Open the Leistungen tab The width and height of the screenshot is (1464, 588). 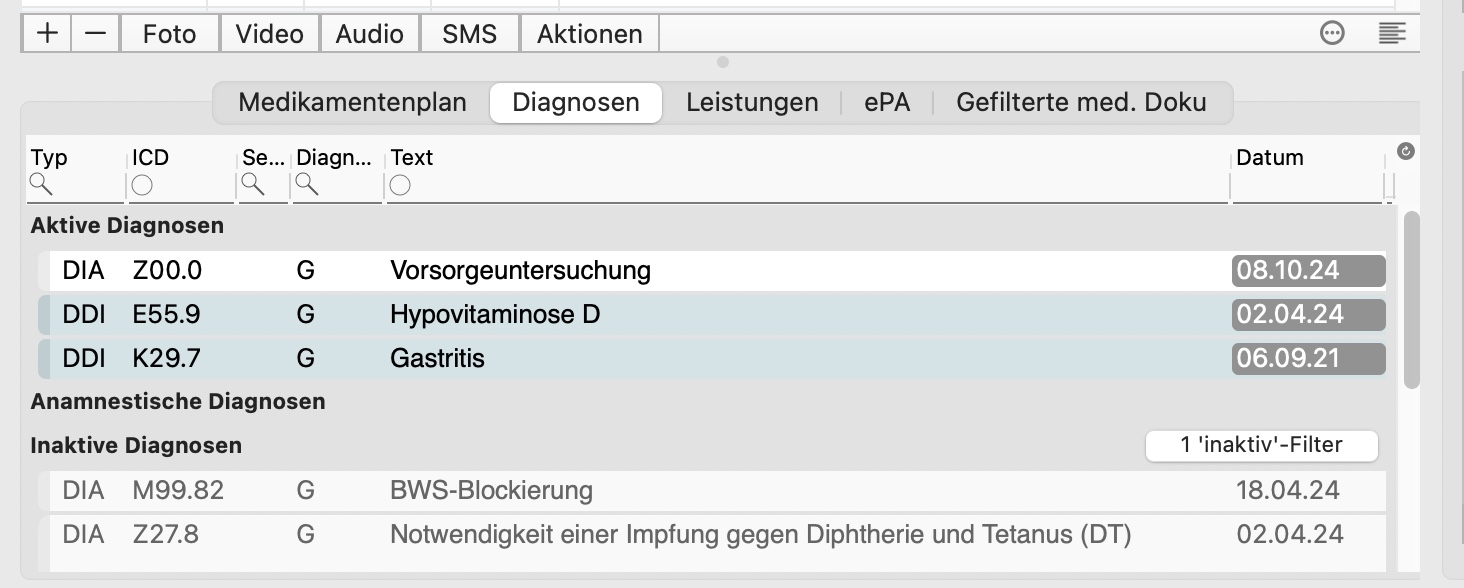752,103
